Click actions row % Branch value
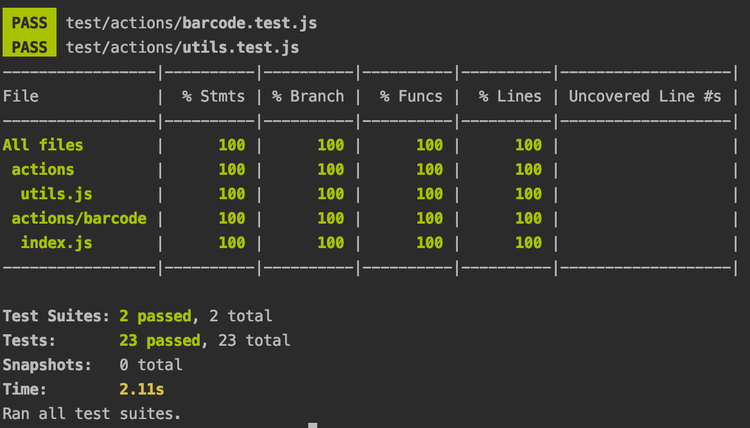750x428 pixels. [331, 169]
